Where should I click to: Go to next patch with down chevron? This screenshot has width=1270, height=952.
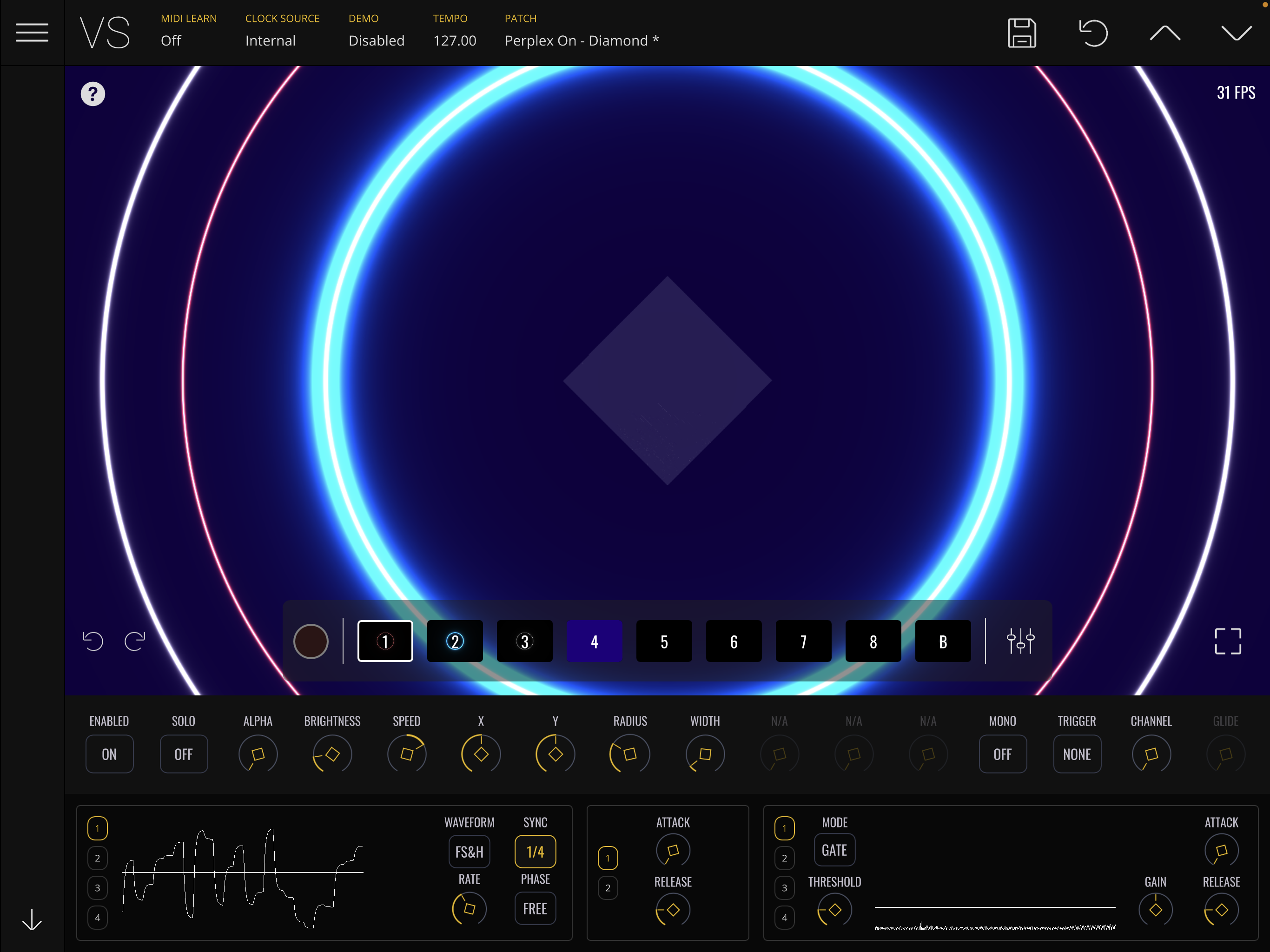1236,33
